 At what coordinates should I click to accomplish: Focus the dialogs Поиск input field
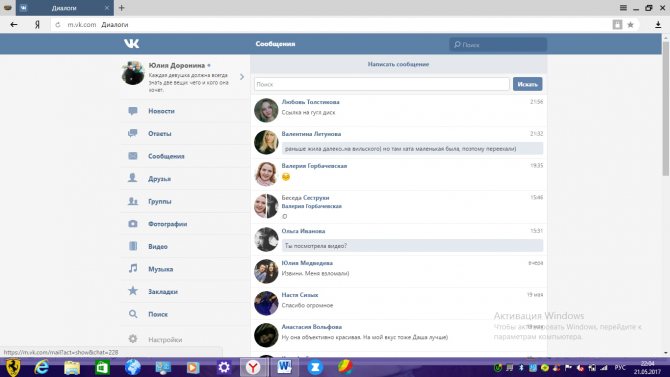tap(382, 84)
